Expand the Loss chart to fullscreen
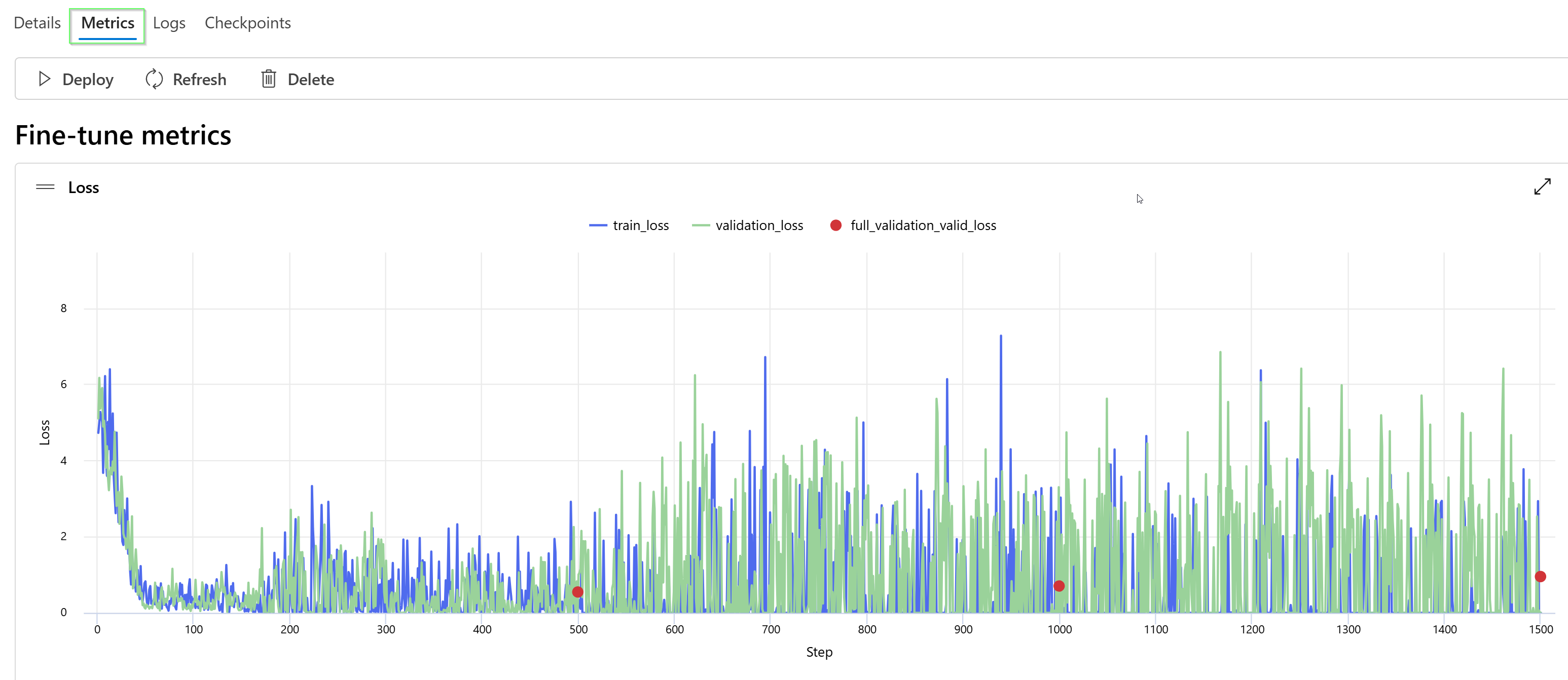The height and width of the screenshot is (680, 1568). pyautogui.click(x=1542, y=187)
